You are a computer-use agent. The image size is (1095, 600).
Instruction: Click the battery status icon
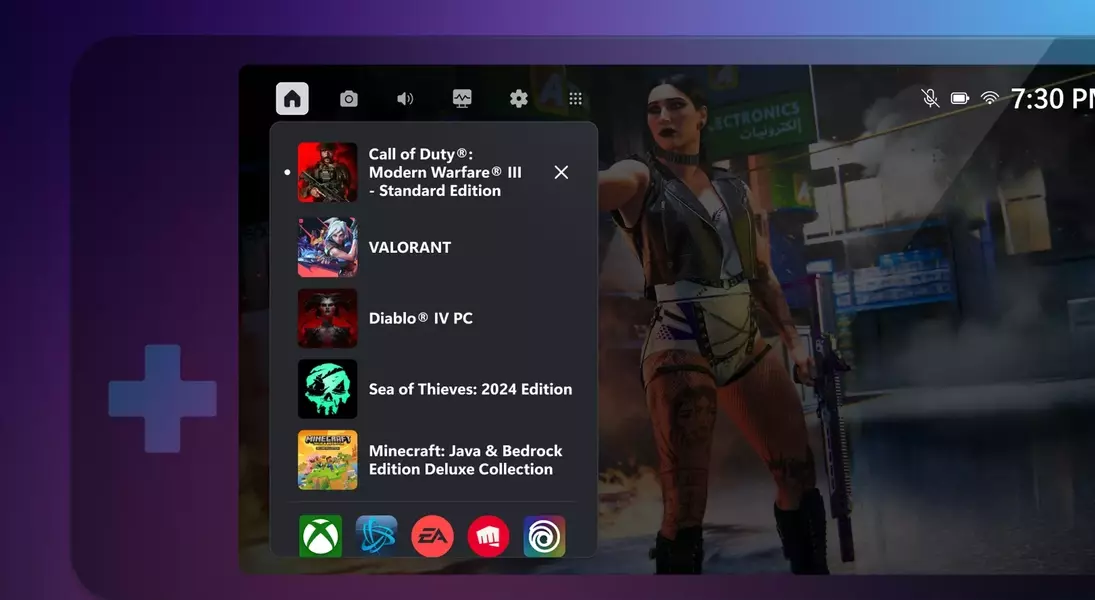(960, 98)
